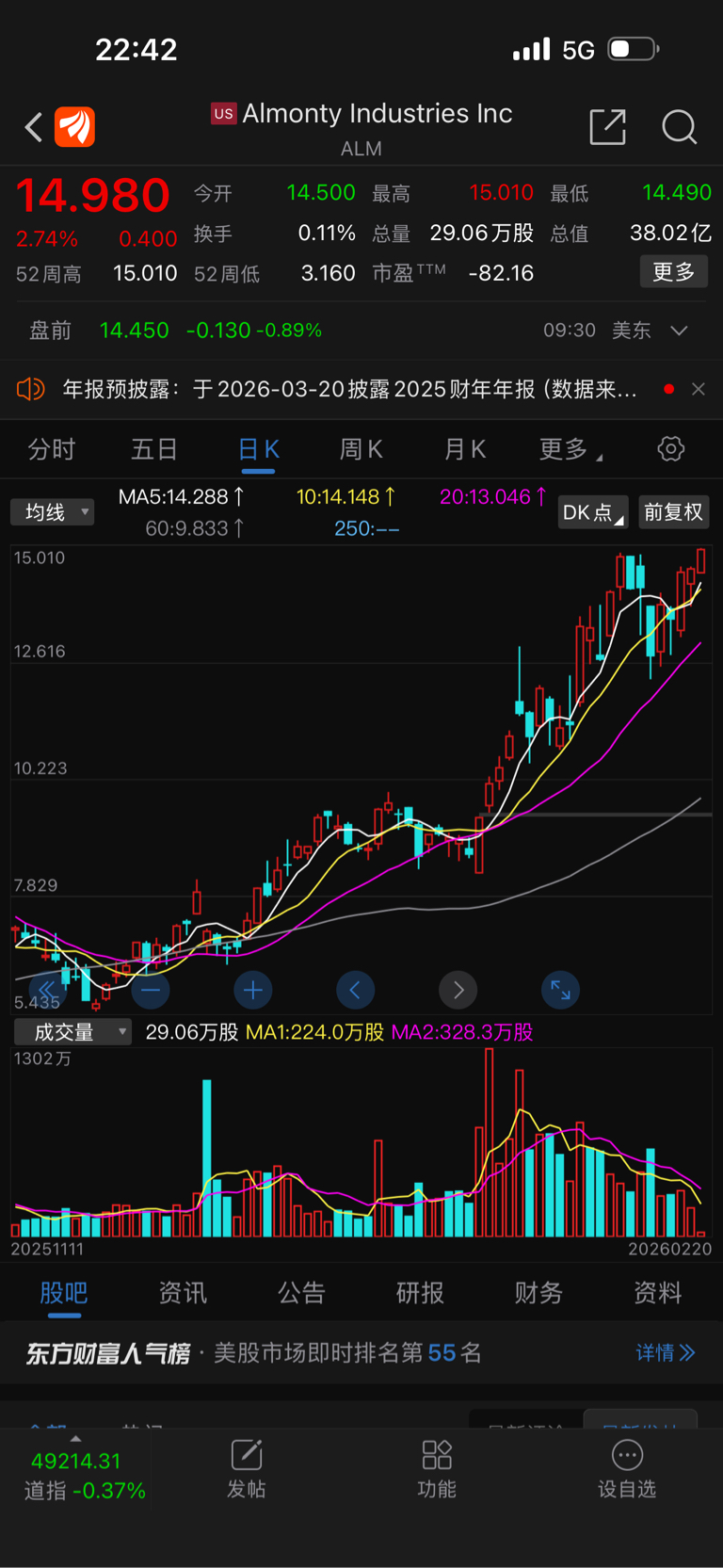This screenshot has height=1568, width=723.
Task: Open the 资料 company profile tab
Action: (657, 1293)
